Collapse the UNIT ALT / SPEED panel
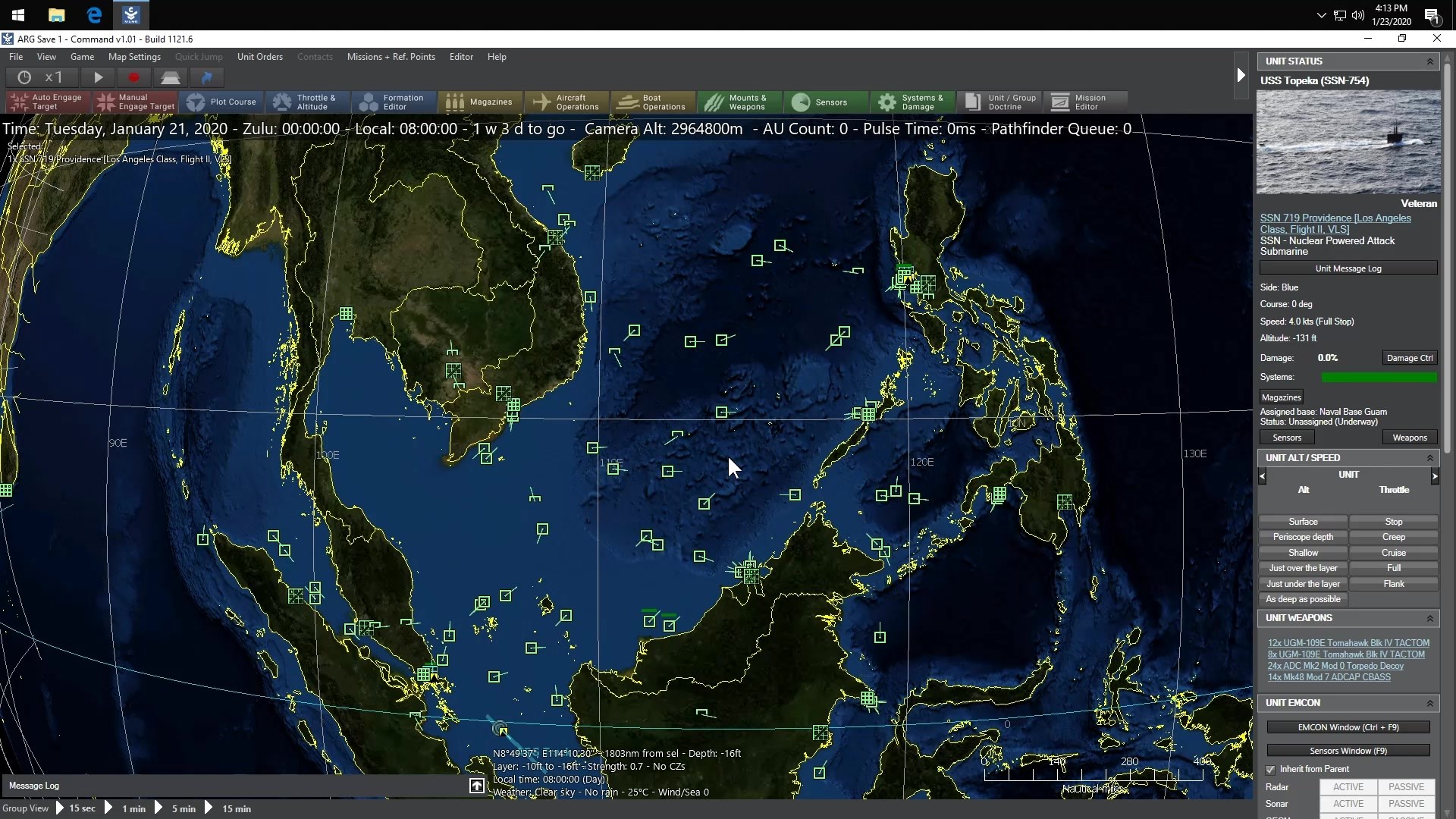 (1430, 458)
